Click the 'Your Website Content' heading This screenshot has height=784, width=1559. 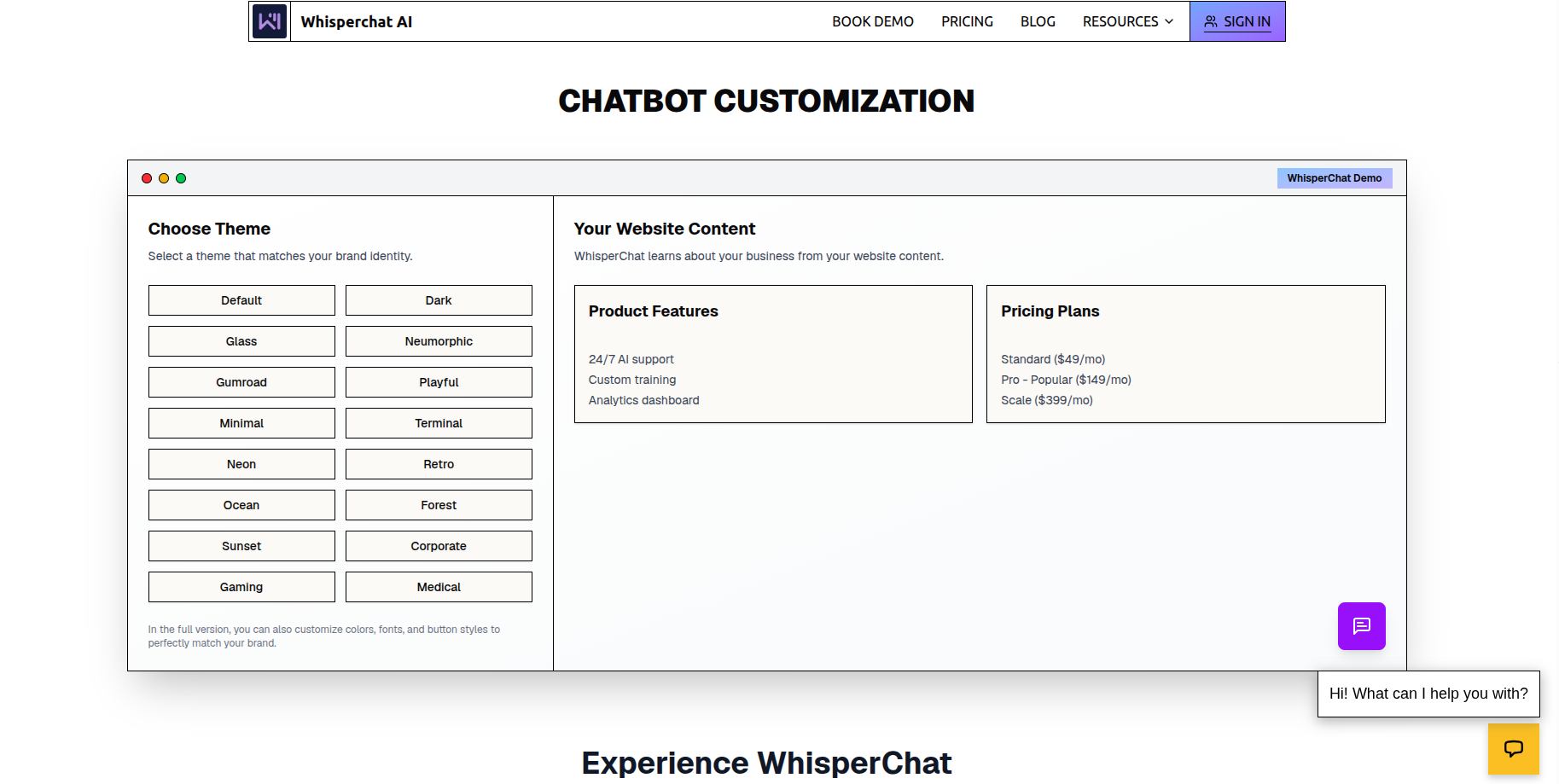665,229
